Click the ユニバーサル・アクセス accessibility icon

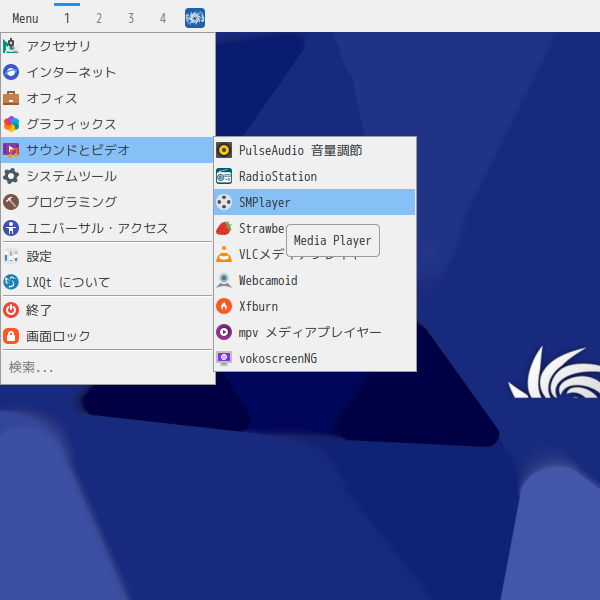click(x=11, y=228)
